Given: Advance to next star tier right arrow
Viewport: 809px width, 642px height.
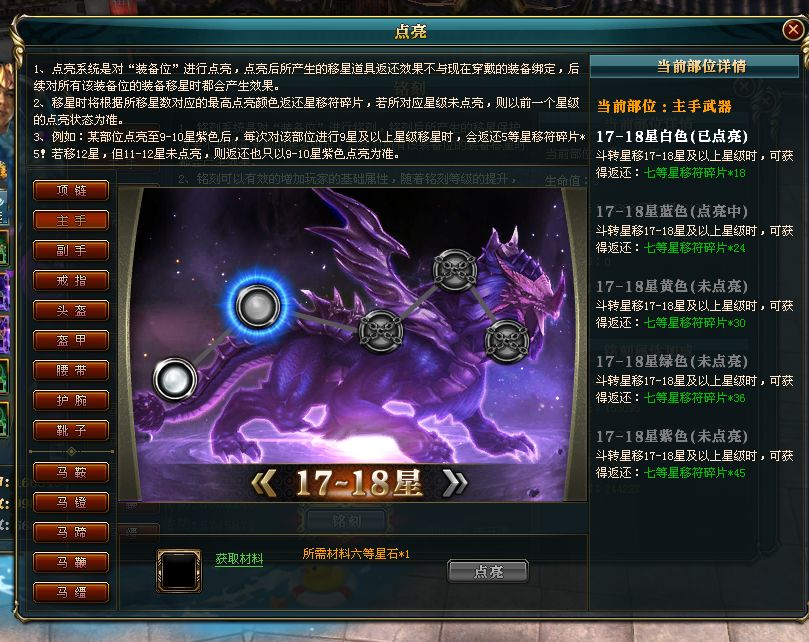Looking at the screenshot, I should [x=454, y=484].
